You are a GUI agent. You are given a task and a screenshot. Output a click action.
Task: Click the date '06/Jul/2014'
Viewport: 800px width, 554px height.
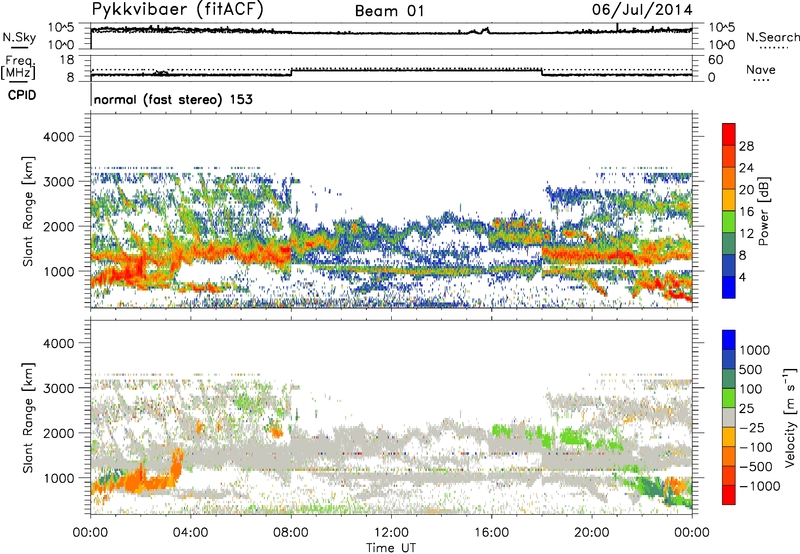tap(642, 10)
